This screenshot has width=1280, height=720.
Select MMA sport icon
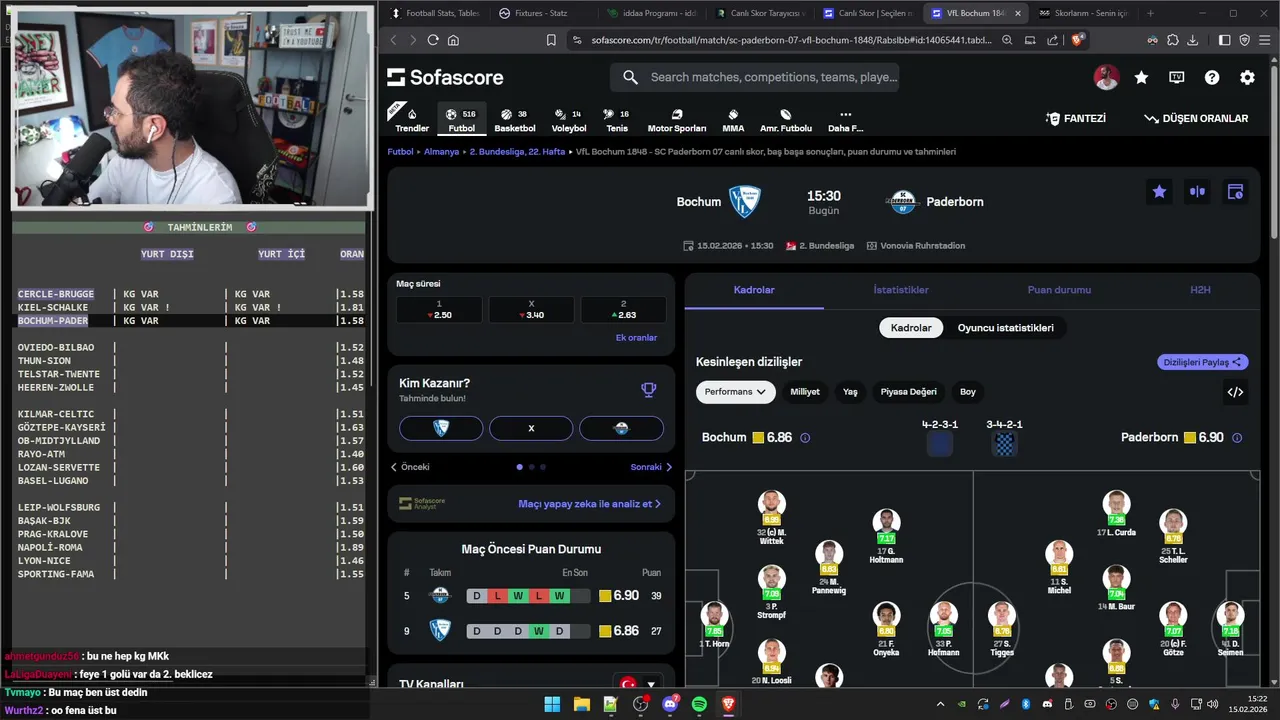click(733, 120)
